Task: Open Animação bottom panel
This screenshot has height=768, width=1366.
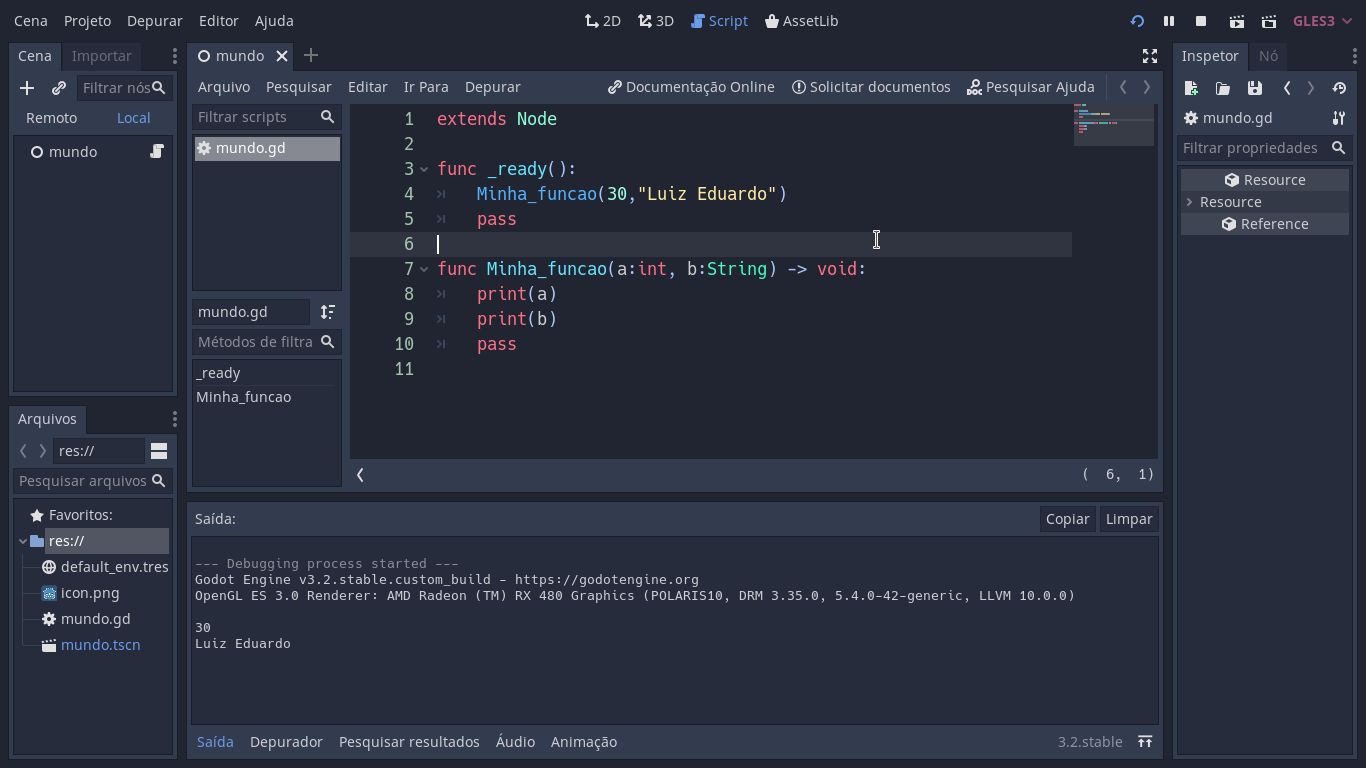Action: pyautogui.click(x=584, y=742)
